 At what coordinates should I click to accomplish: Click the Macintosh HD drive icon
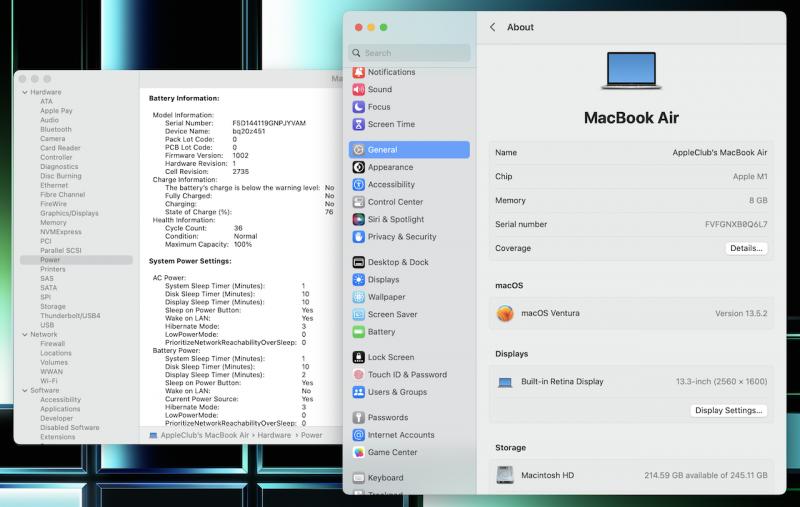505,475
